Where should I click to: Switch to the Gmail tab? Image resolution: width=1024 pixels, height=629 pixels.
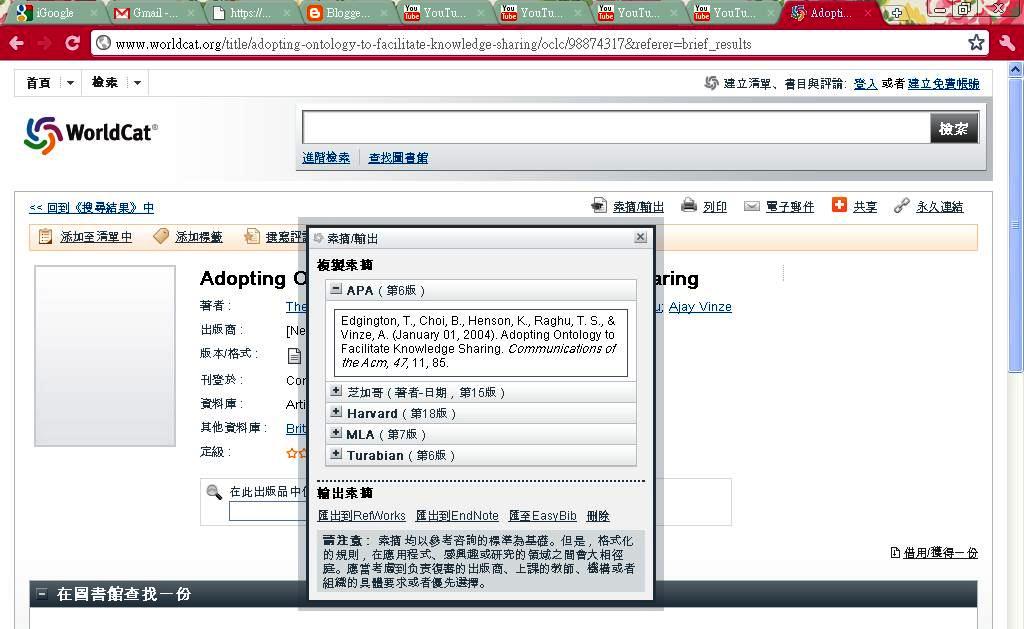(155, 13)
